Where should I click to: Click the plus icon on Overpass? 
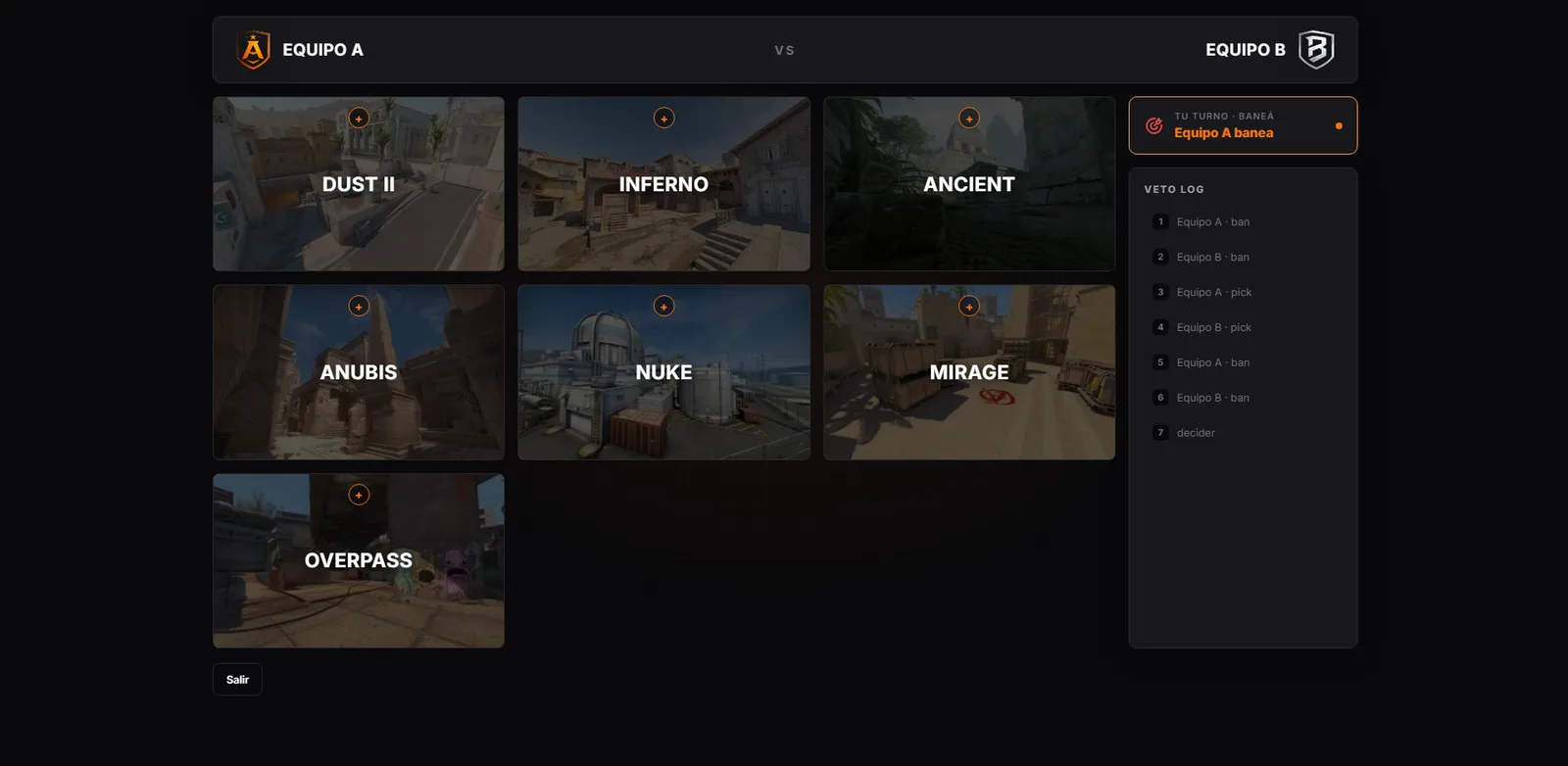(359, 495)
